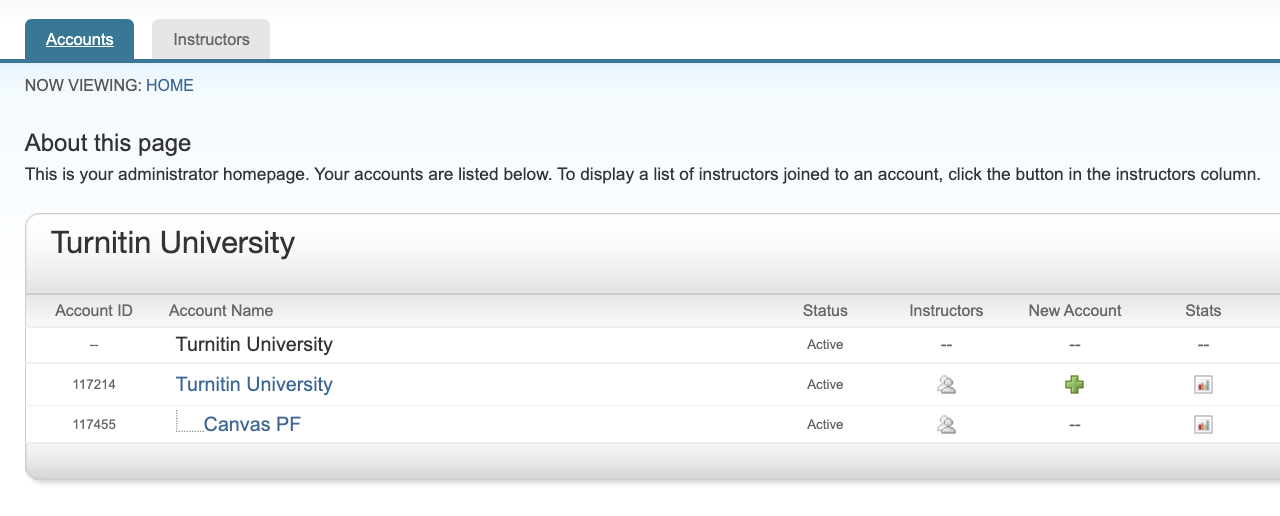
Task: Click the Turnitin University panel heading
Action: pos(173,243)
